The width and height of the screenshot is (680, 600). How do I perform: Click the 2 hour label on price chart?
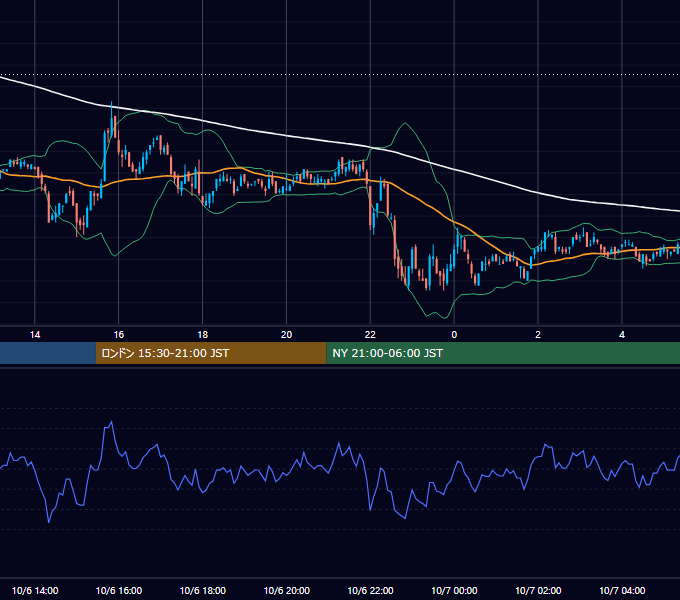point(538,335)
